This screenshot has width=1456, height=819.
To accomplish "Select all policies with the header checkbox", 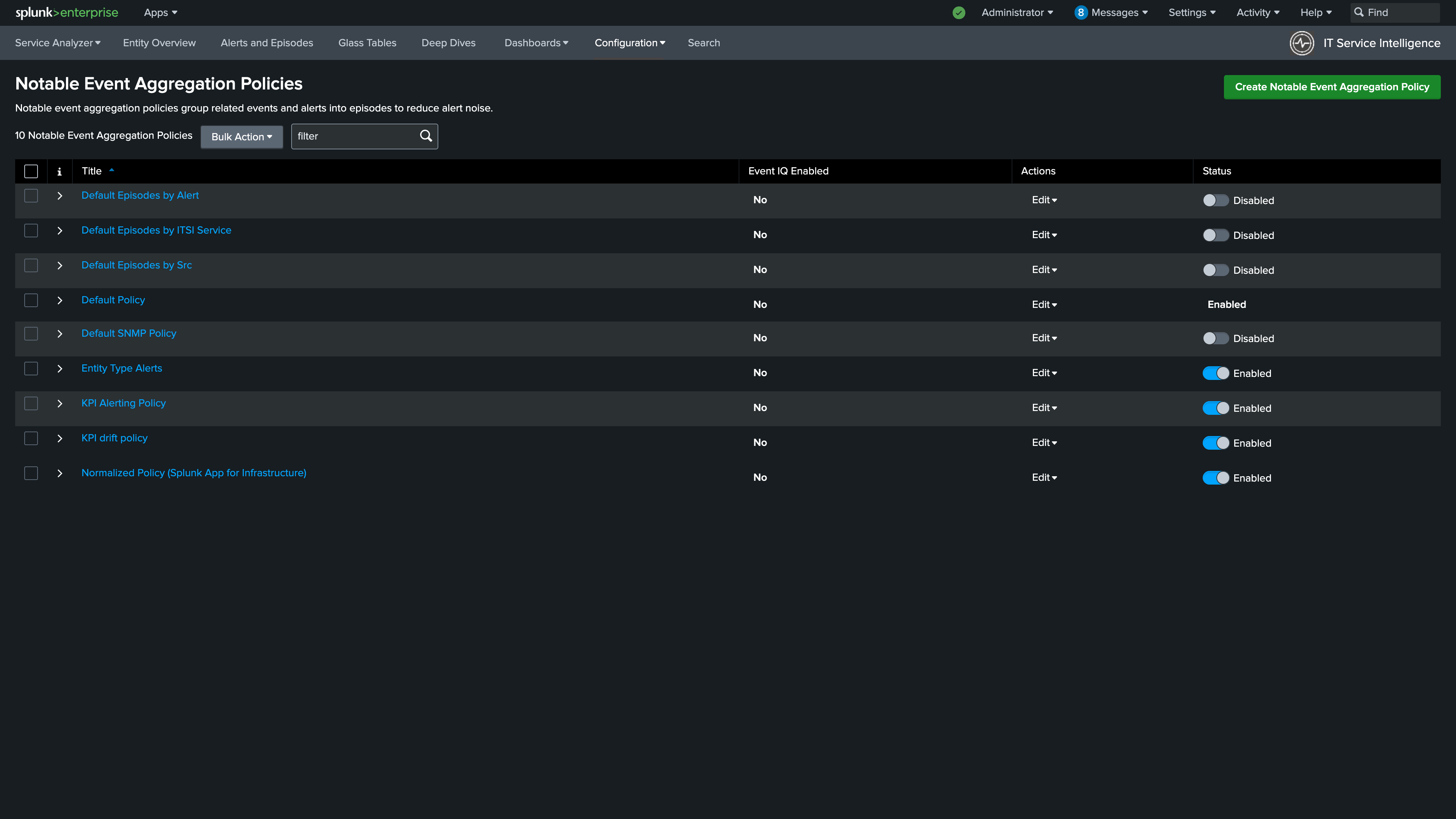I will tap(31, 171).
